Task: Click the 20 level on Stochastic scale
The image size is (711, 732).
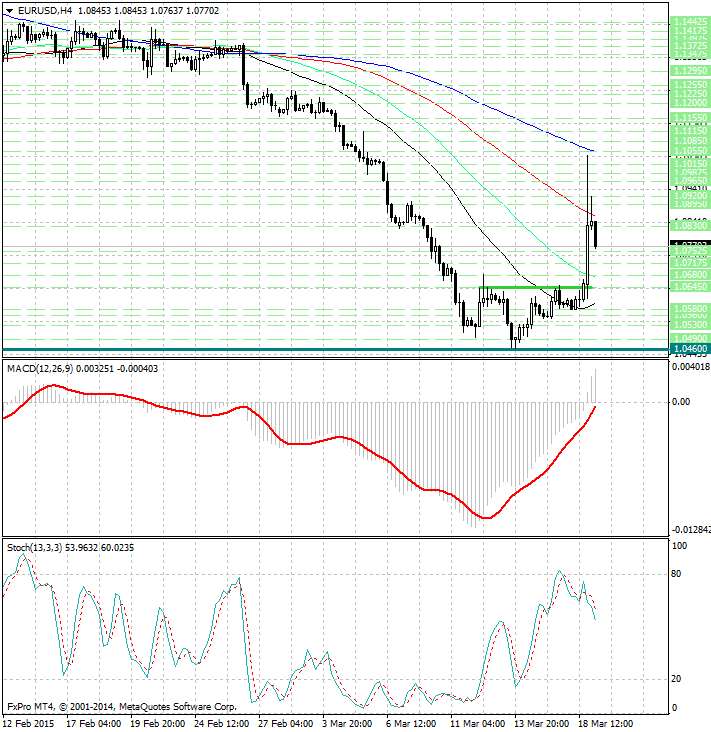Action: pyautogui.click(x=676, y=679)
